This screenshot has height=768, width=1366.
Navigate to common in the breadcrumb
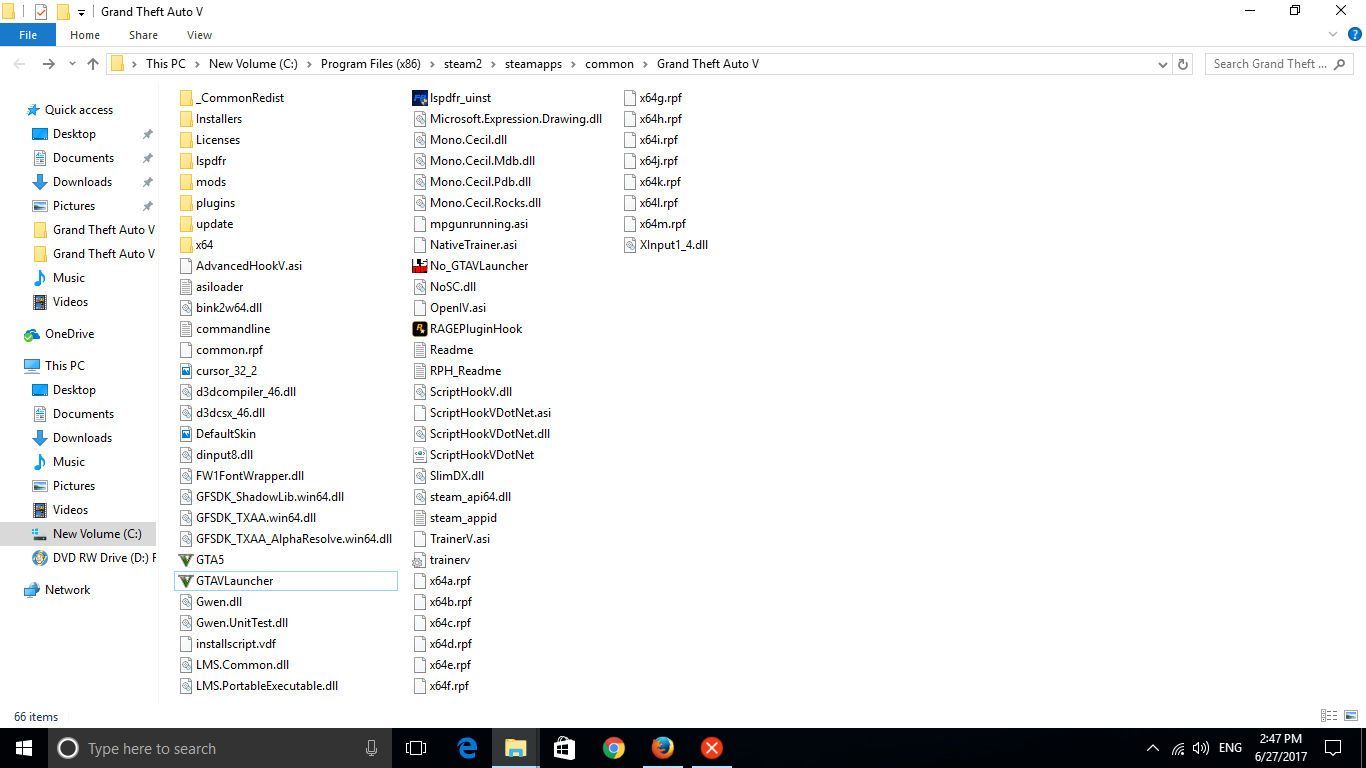(x=610, y=64)
